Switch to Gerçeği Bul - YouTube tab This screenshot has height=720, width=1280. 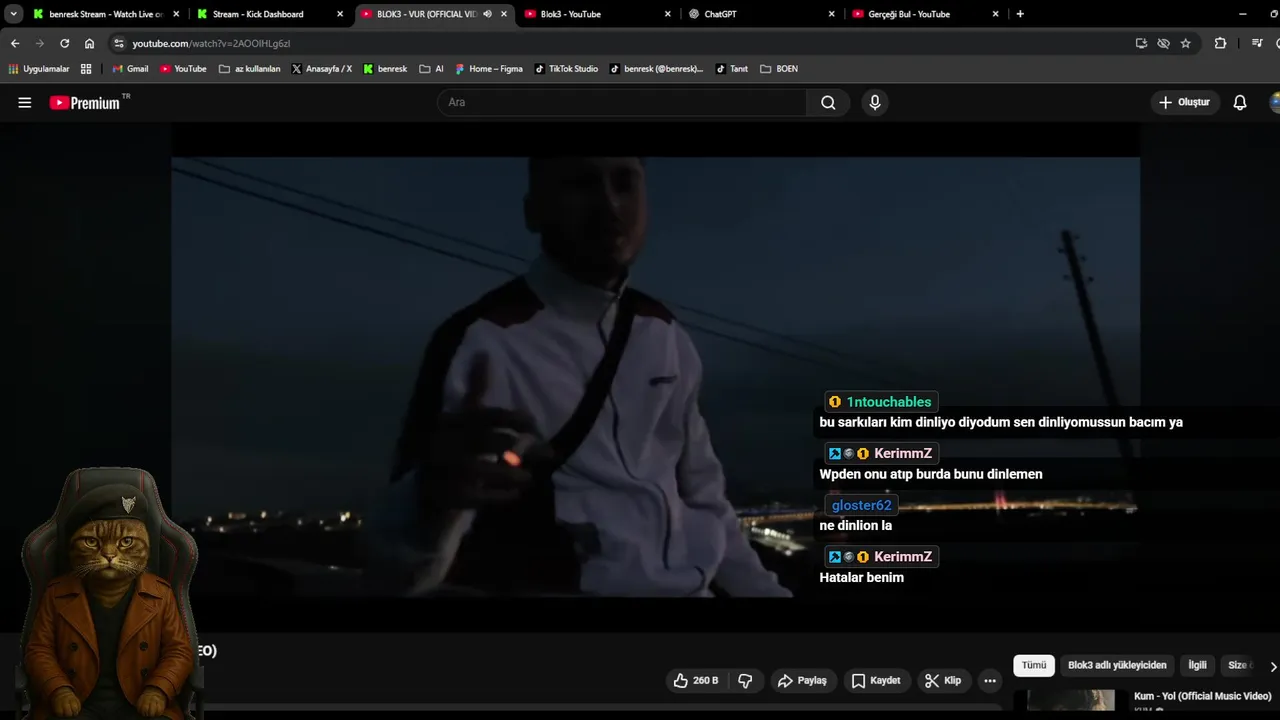(924, 14)
